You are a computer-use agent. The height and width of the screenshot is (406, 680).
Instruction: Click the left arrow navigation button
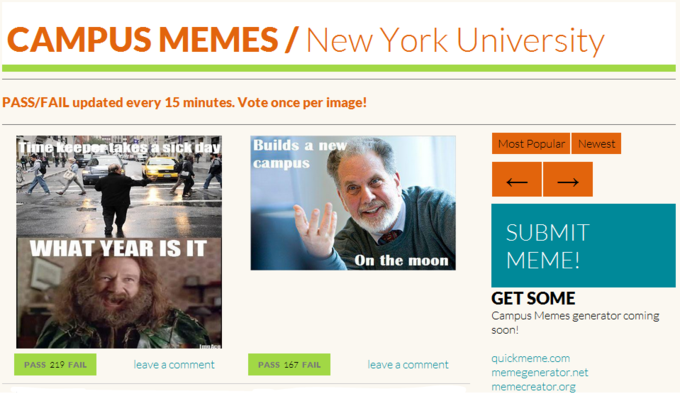click(517, 180)
